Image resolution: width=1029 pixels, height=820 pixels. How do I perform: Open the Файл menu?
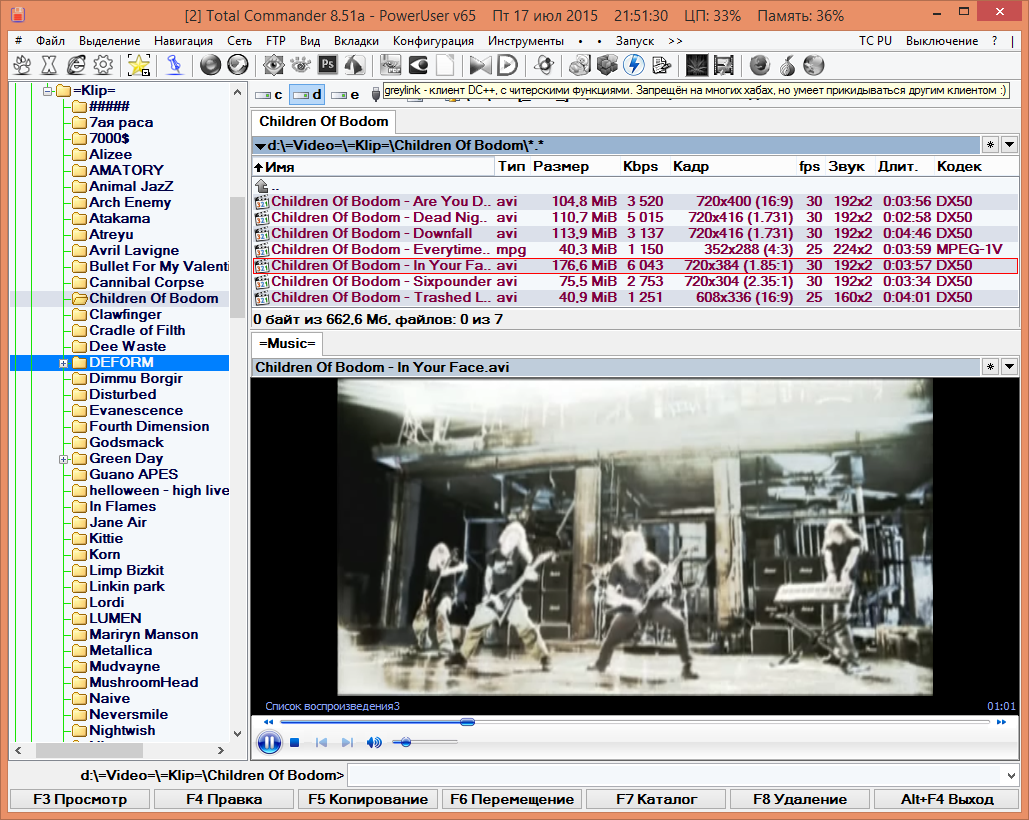pyautogui.click(x=51, y=41)
